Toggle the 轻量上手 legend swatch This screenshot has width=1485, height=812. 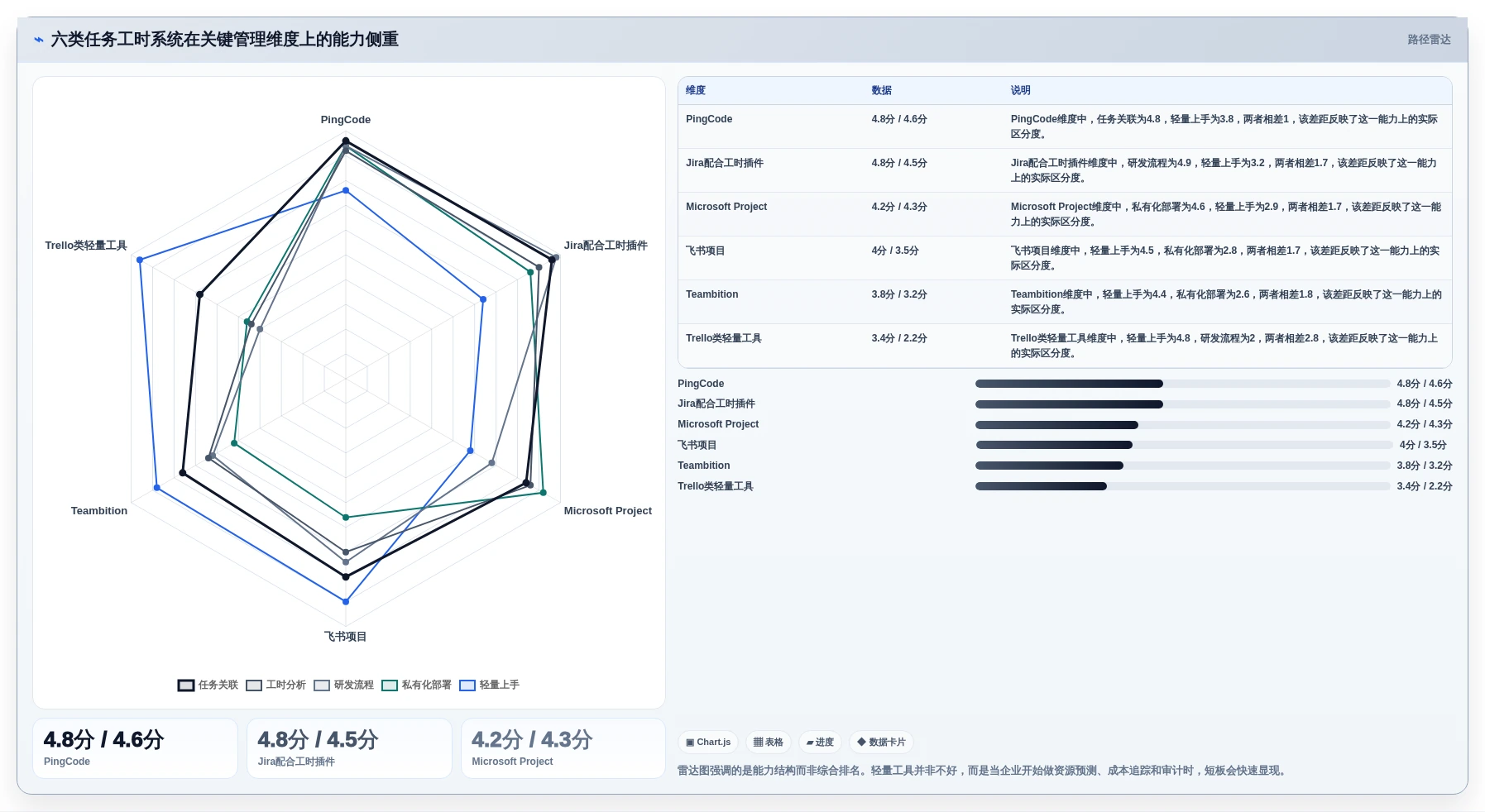467,685
